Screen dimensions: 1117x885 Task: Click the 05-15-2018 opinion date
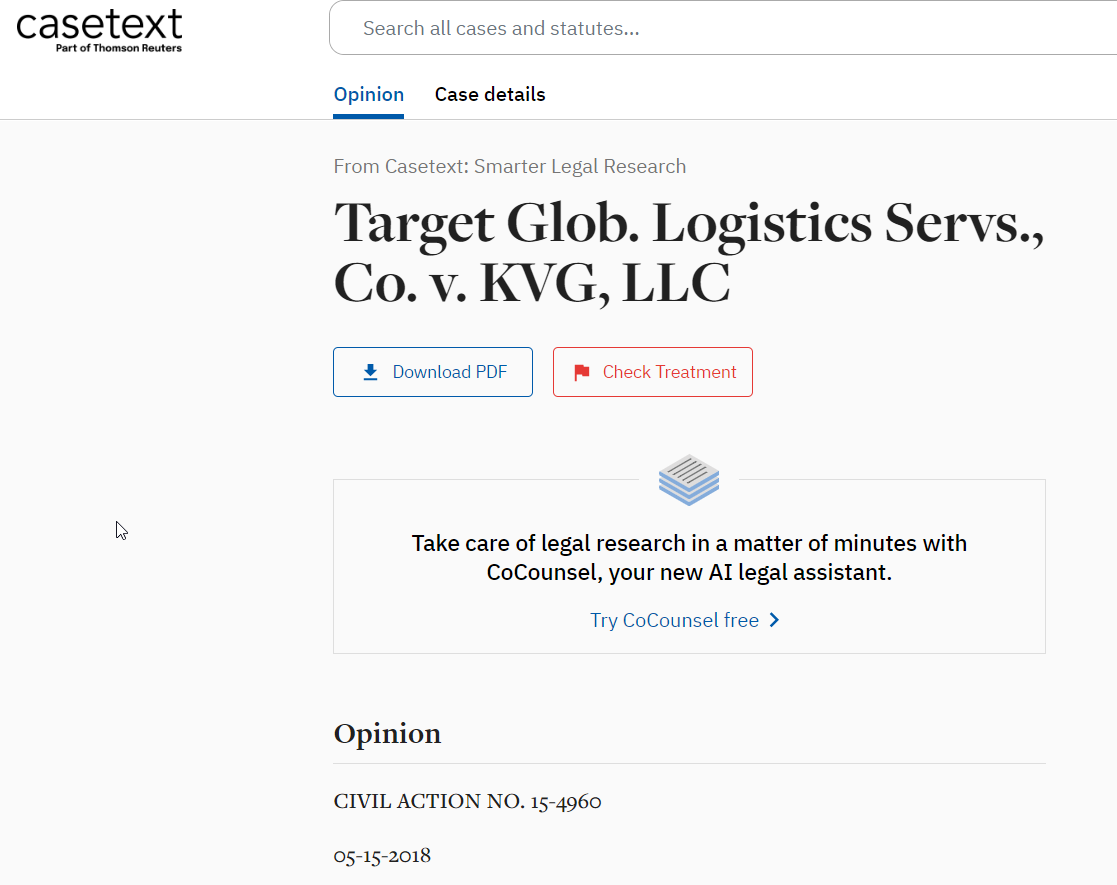coord(382,855)
